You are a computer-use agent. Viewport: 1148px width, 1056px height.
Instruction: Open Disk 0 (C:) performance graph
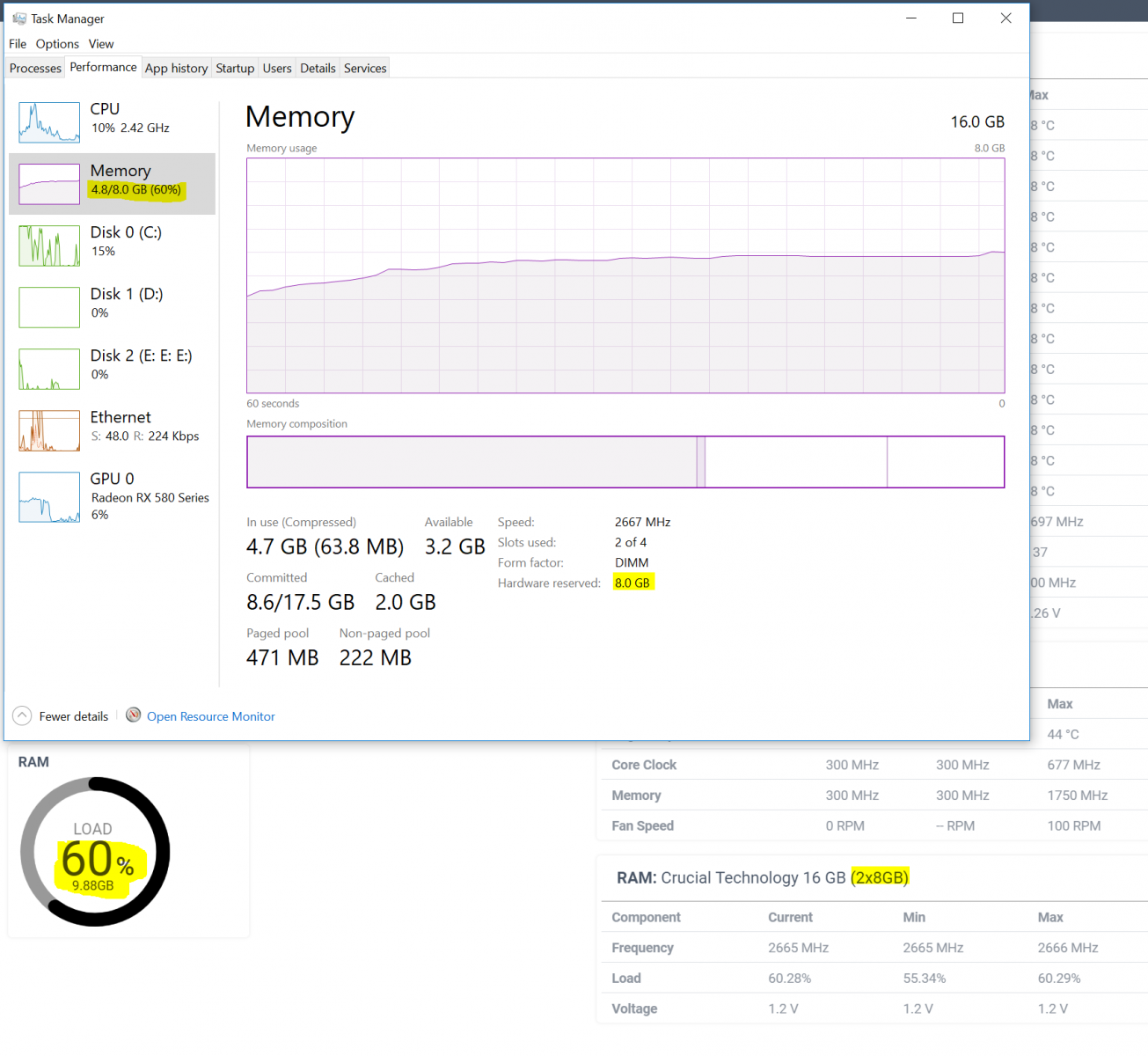pyautogui.click(x=49, y=246)
